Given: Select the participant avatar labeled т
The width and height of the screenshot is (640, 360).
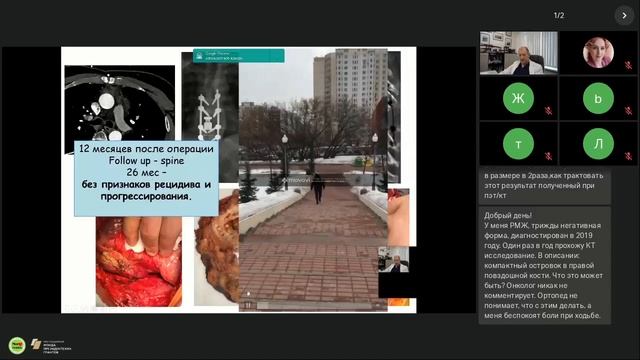Looking at the screenshot, I should pos(518,144).
